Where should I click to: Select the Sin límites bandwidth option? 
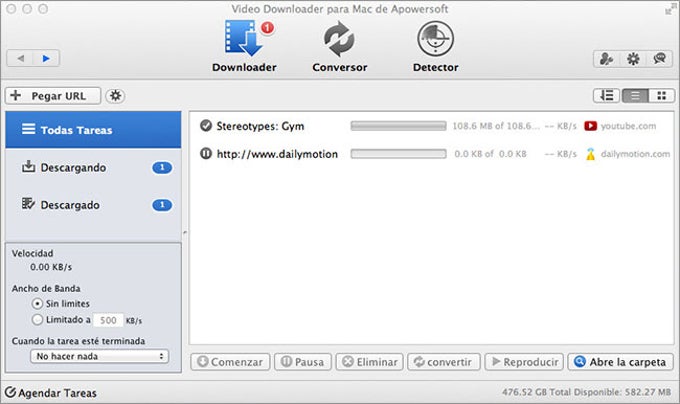click(x=37, y=303)
